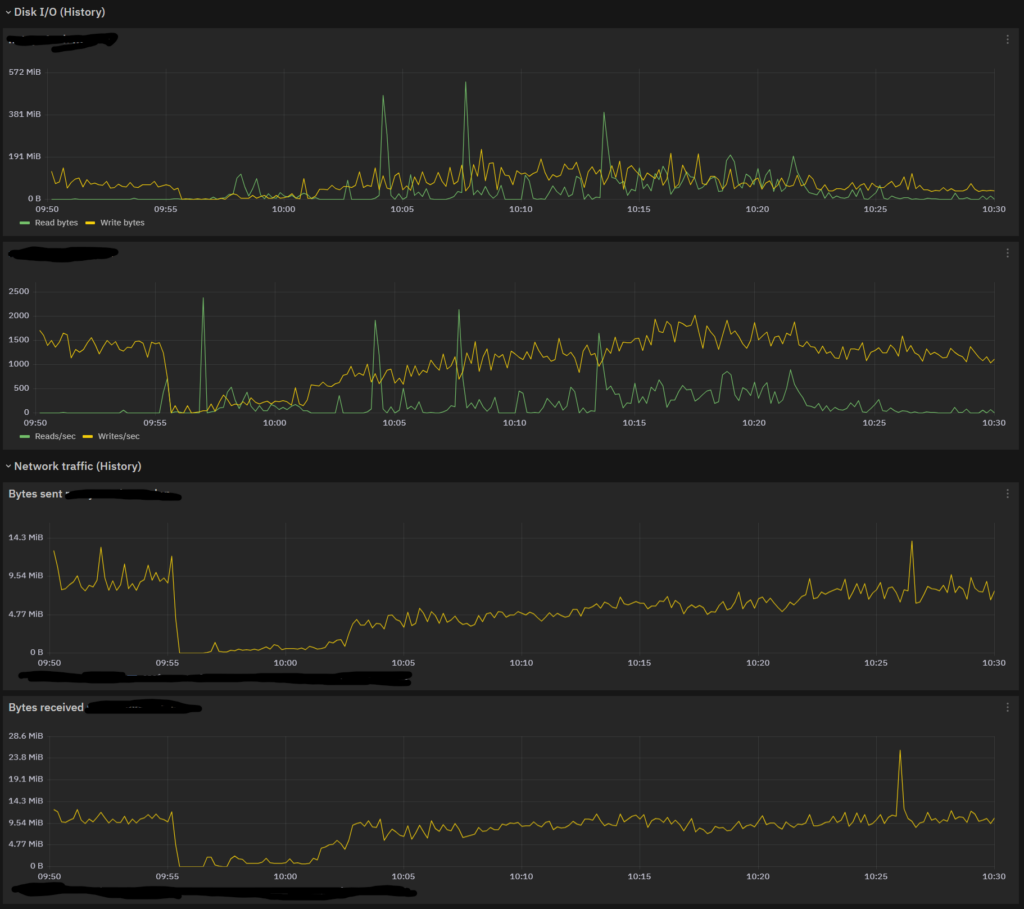Open the Bytes sent panel options menu
Screen dimensions: 1024x909
[1007, 494]
